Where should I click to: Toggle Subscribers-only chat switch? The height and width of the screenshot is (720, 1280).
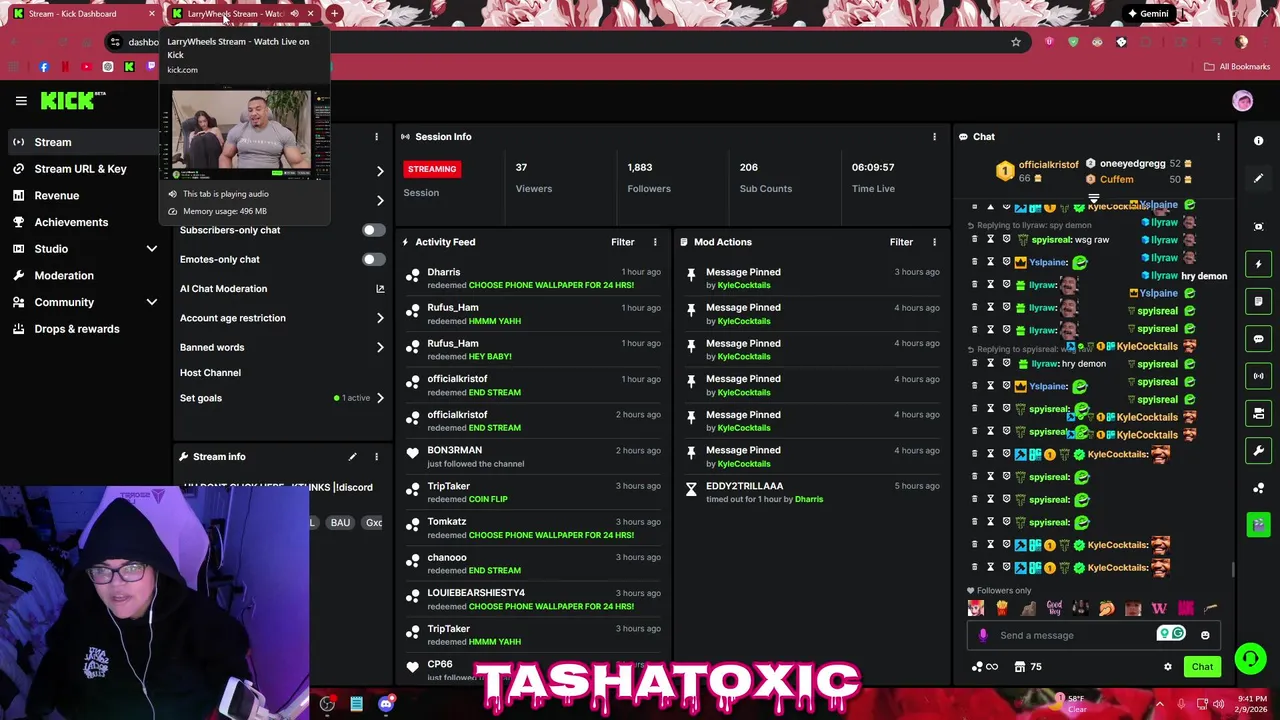[x=372, y=230]
